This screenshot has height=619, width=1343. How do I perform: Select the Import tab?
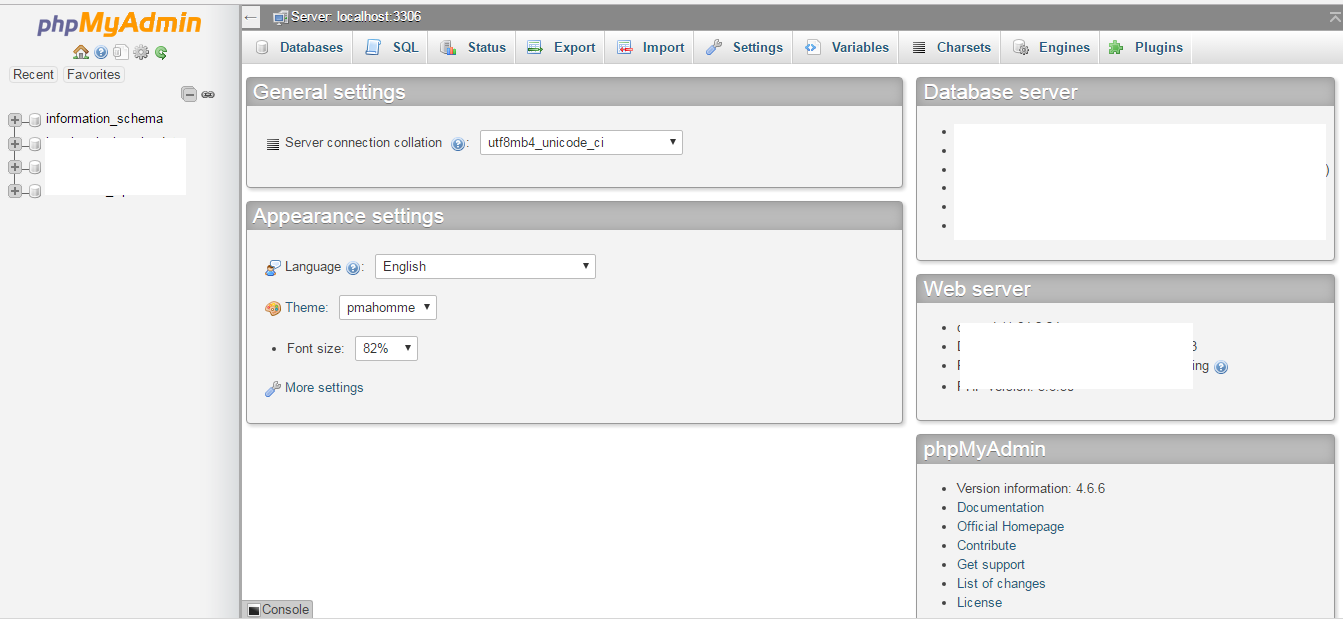tap(650, 47)
